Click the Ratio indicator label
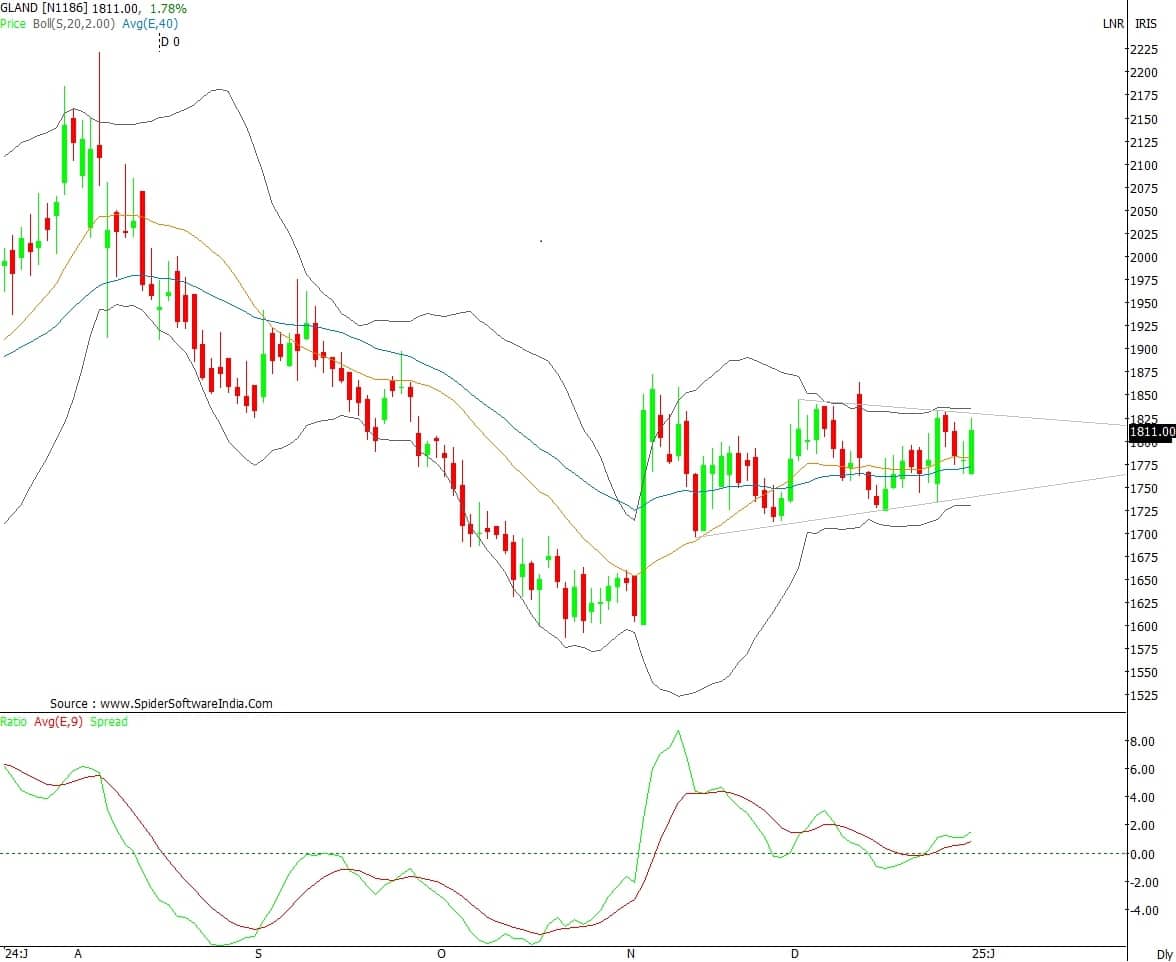 click(14, 721)
